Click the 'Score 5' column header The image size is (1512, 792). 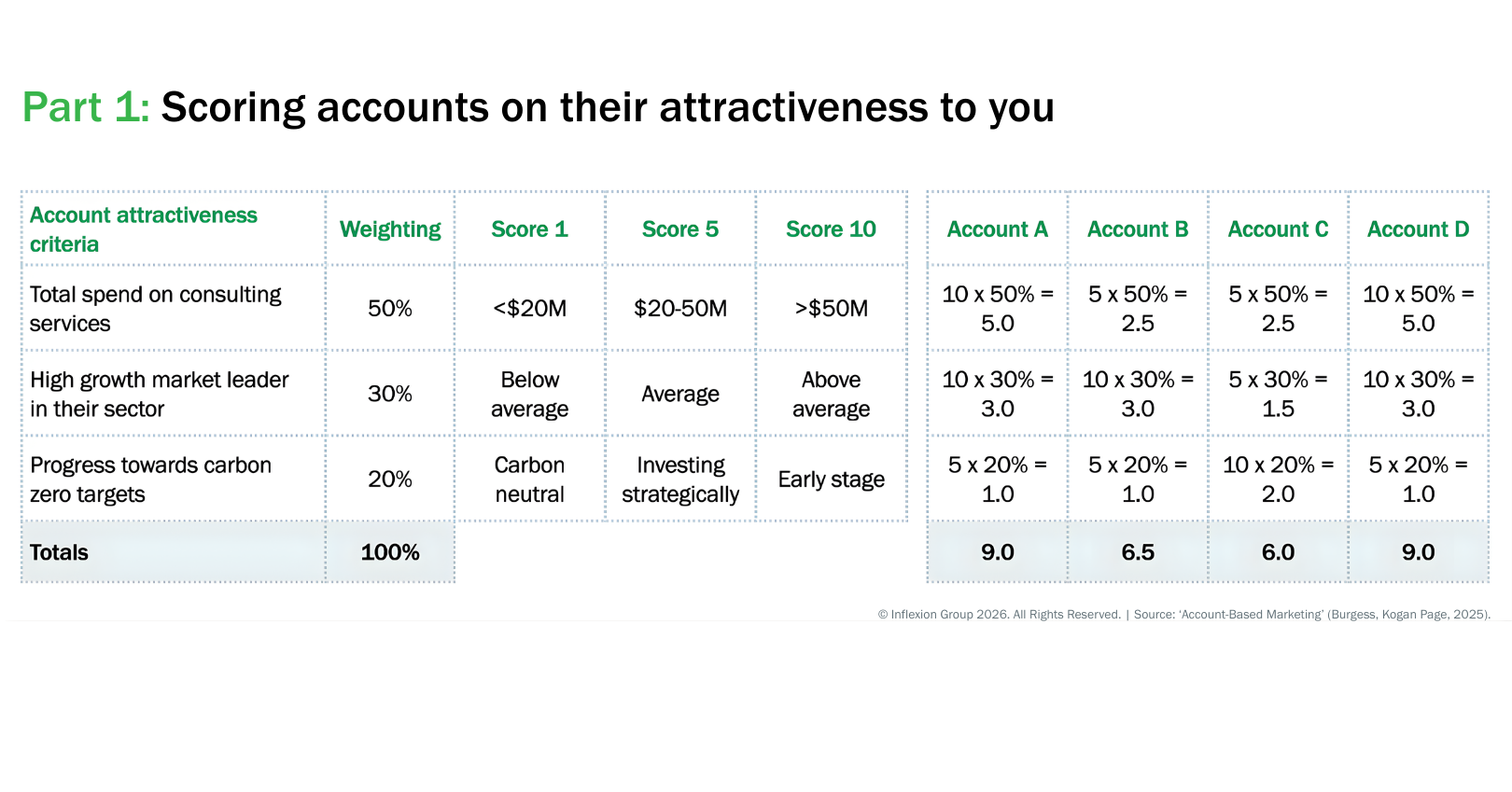pyautogui.click(x=680, y=229)
